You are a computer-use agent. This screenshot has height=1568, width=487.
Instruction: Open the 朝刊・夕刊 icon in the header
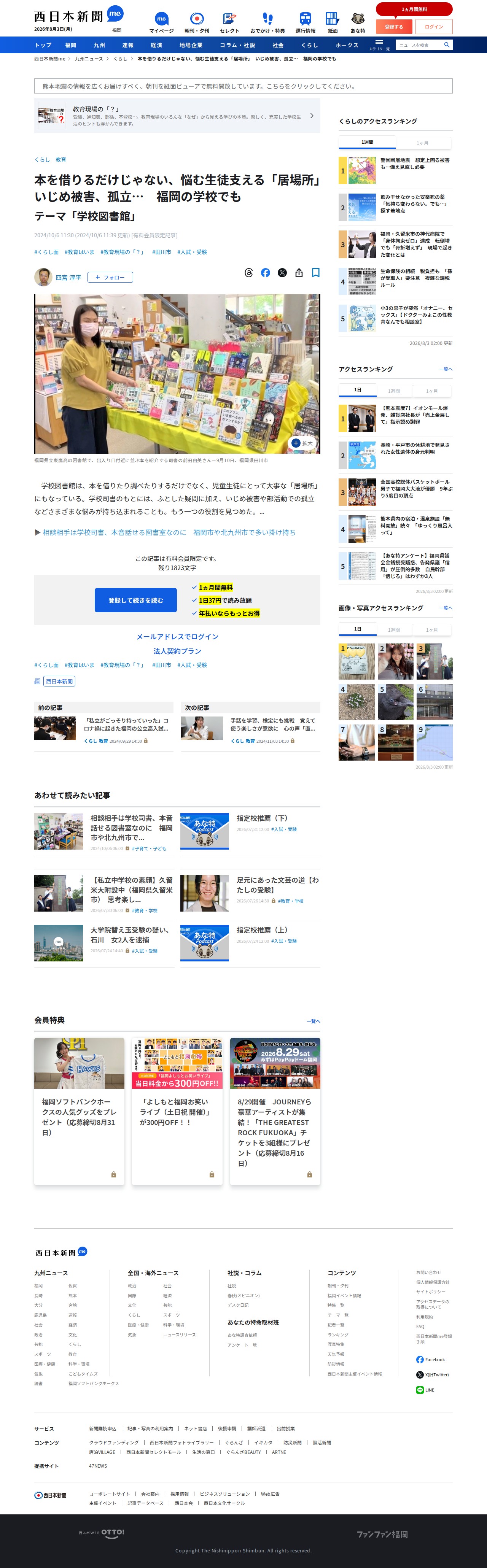[197, 22]
